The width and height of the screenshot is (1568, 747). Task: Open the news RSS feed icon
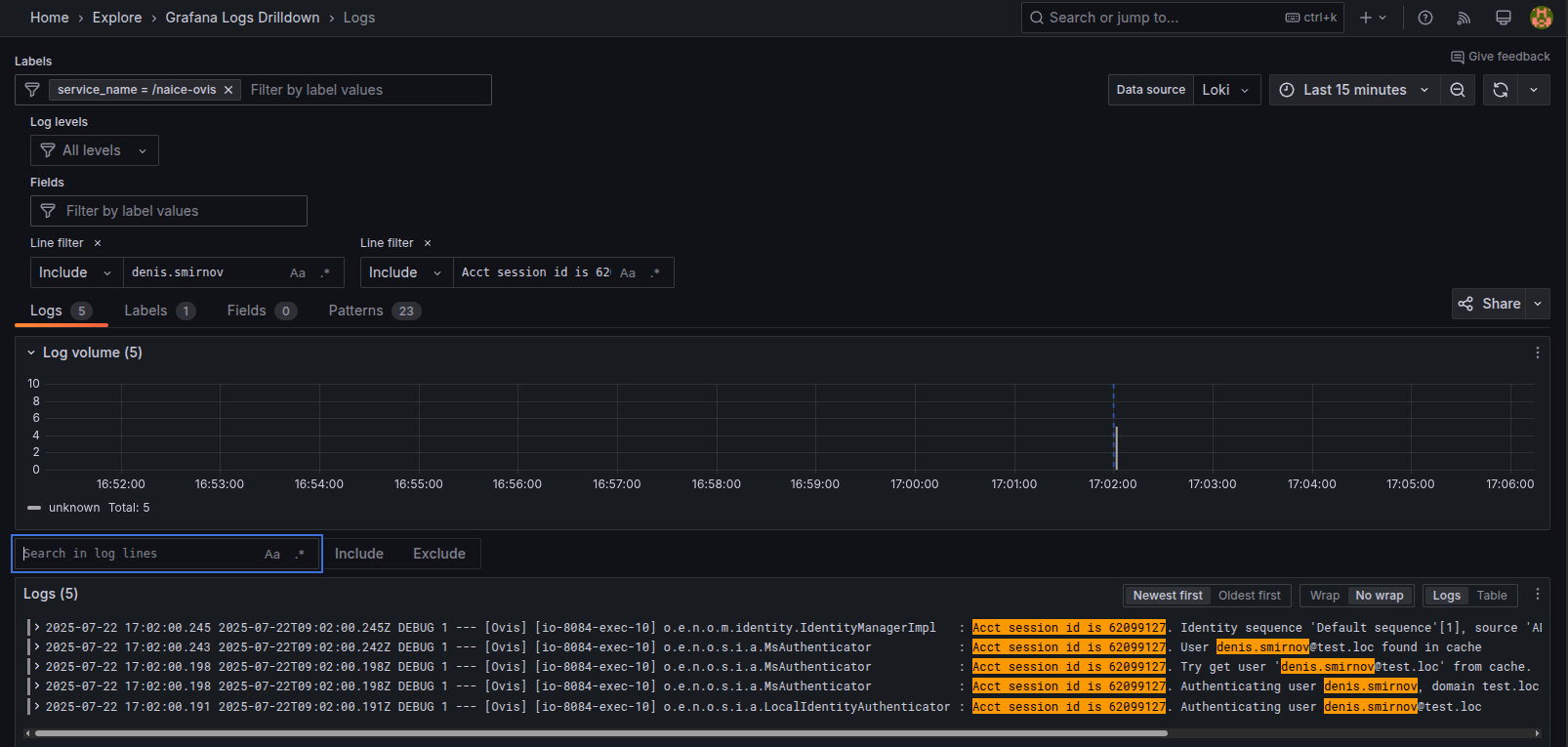(1464, 18)
